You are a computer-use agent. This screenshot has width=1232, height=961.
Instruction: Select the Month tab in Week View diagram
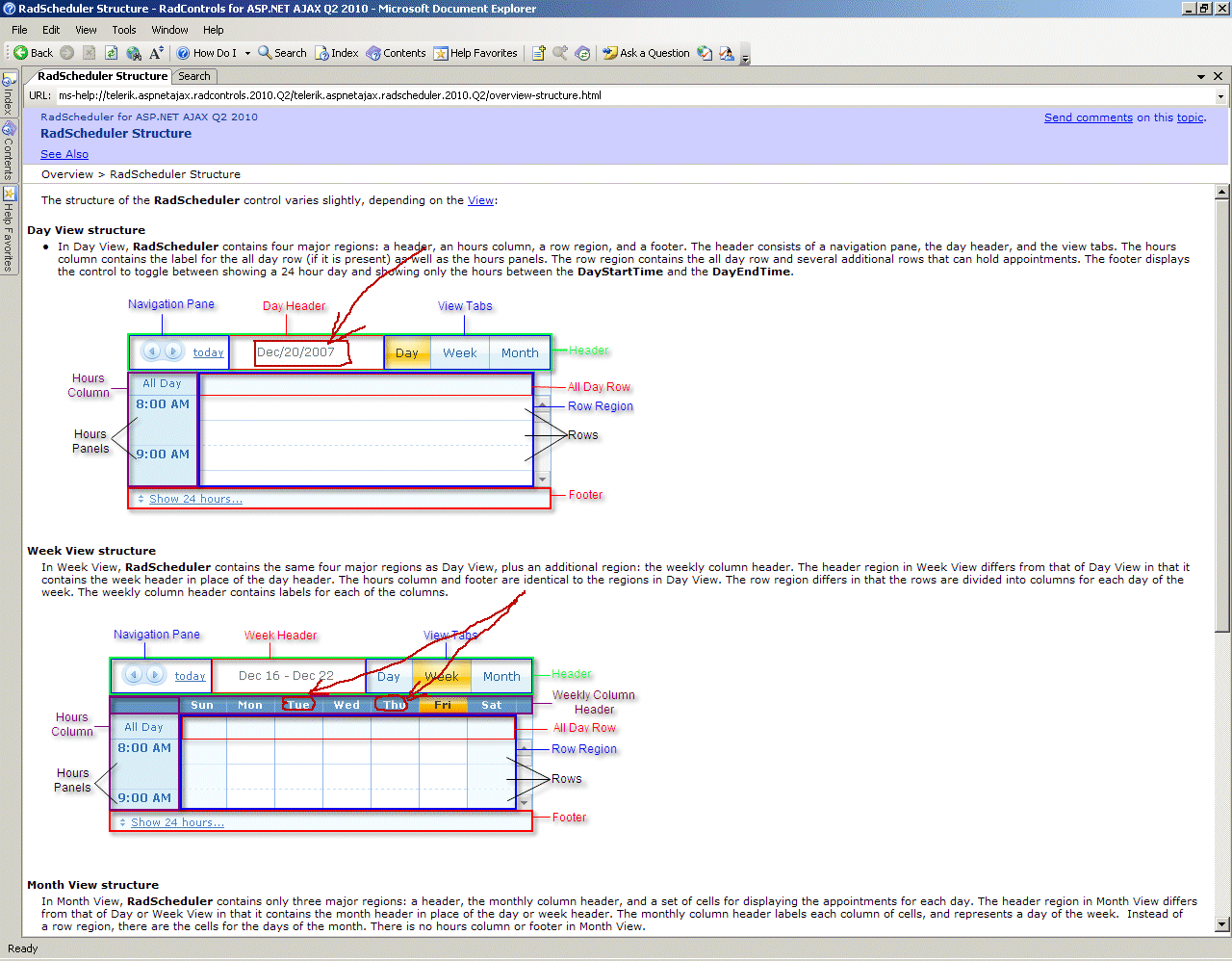pyautogui.click(x=501, y=676)
